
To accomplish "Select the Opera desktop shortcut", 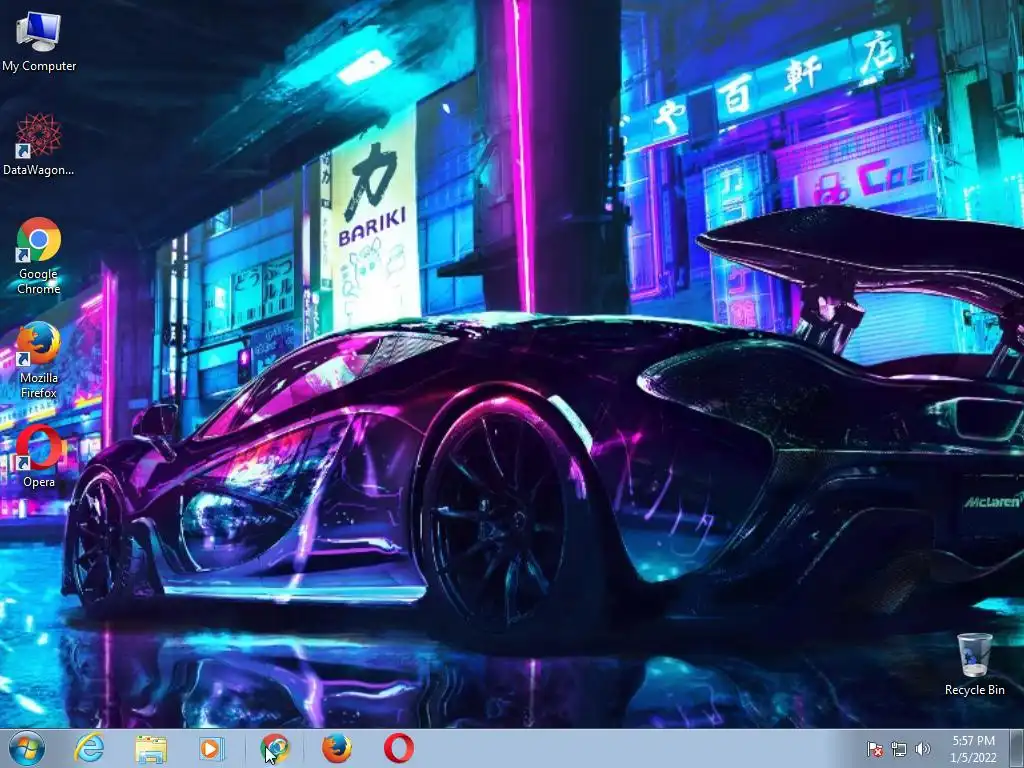I will [39, 456].
